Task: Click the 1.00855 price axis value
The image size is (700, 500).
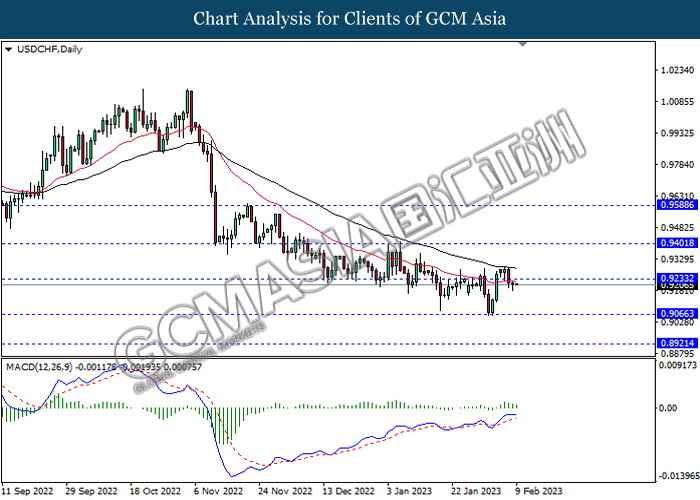Action: 677,102
